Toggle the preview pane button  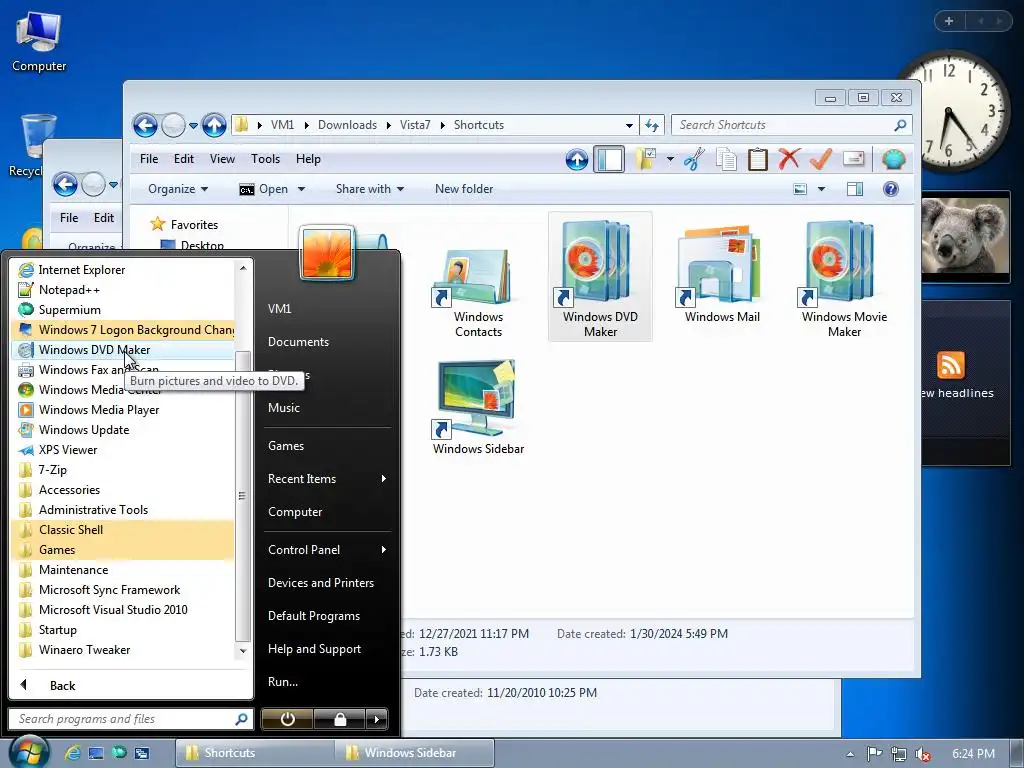[855, 189]
